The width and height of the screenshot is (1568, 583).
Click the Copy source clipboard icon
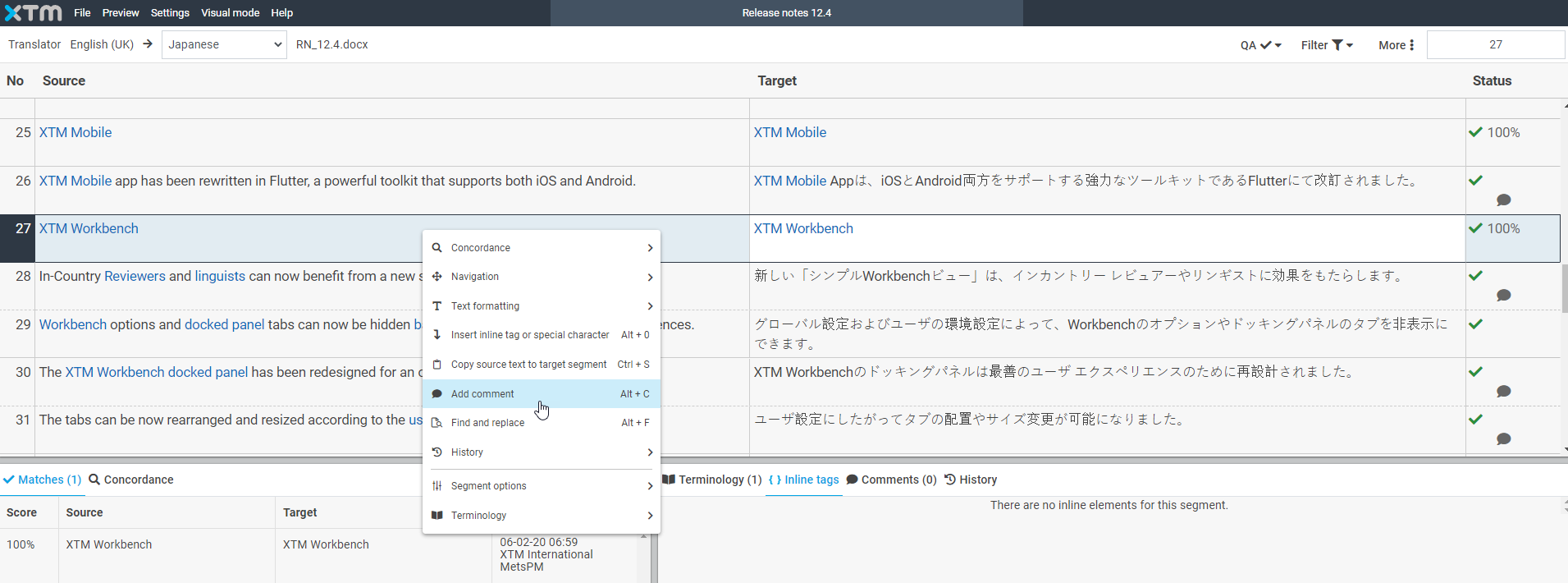pyautogui.click(x=437, y=365)
